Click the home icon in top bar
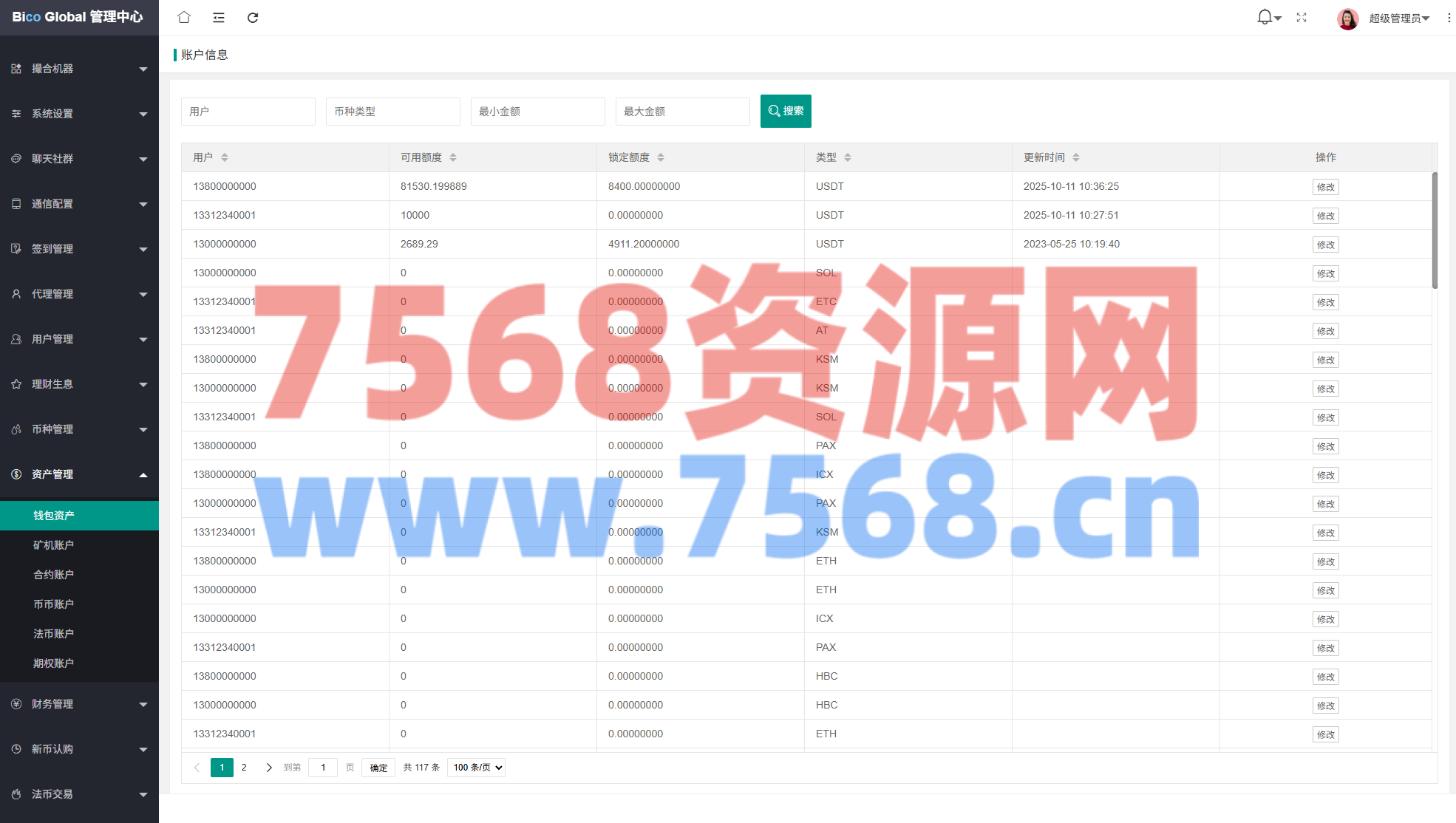Screen dimensions: 1456x823 (x=184, y=17)
